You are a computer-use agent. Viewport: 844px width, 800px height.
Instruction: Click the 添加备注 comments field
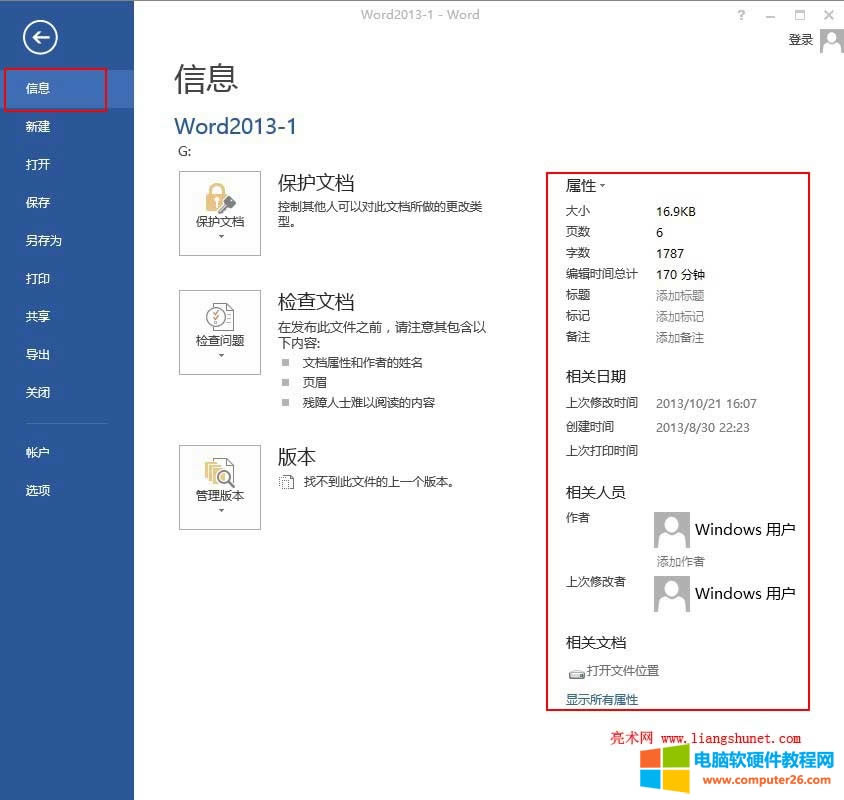tap(680, 338)
